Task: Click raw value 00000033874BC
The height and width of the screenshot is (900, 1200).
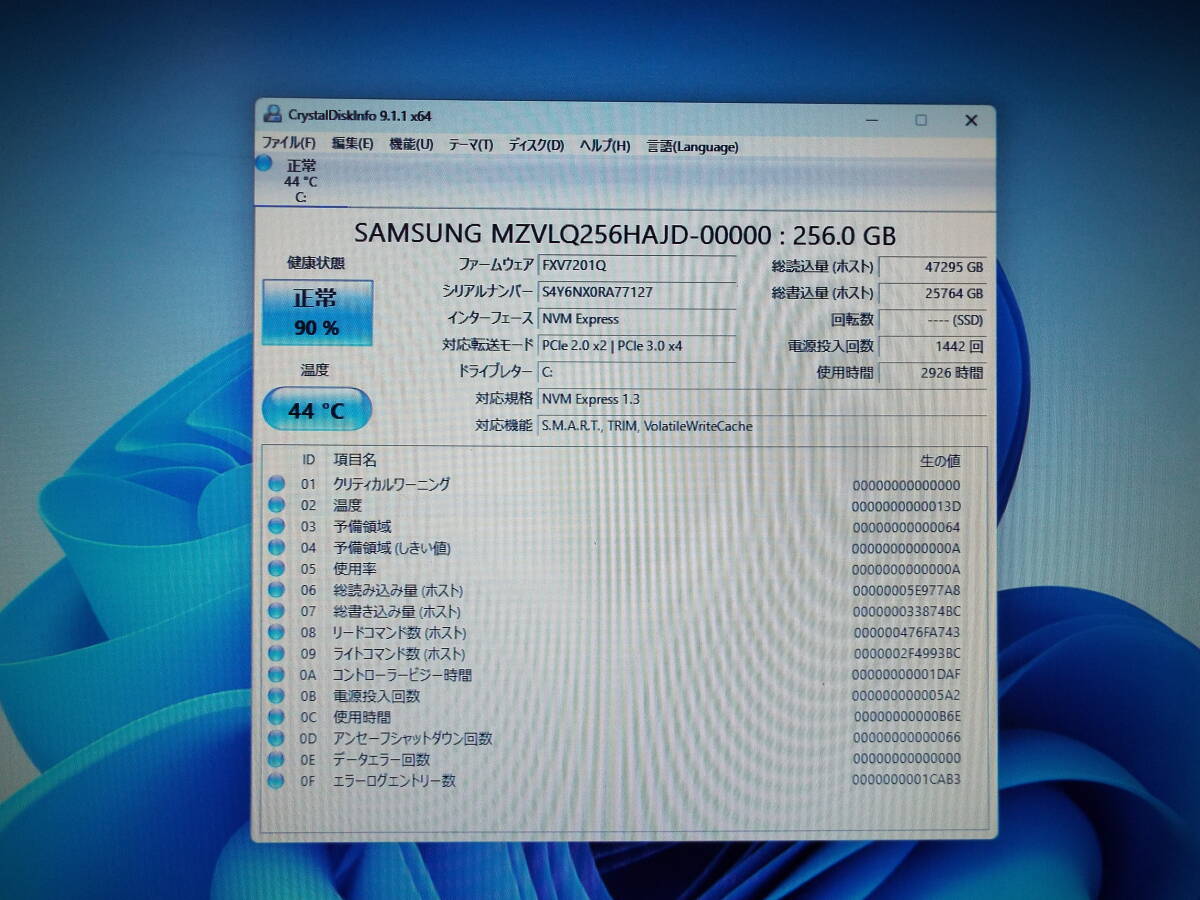Action: 906,612
